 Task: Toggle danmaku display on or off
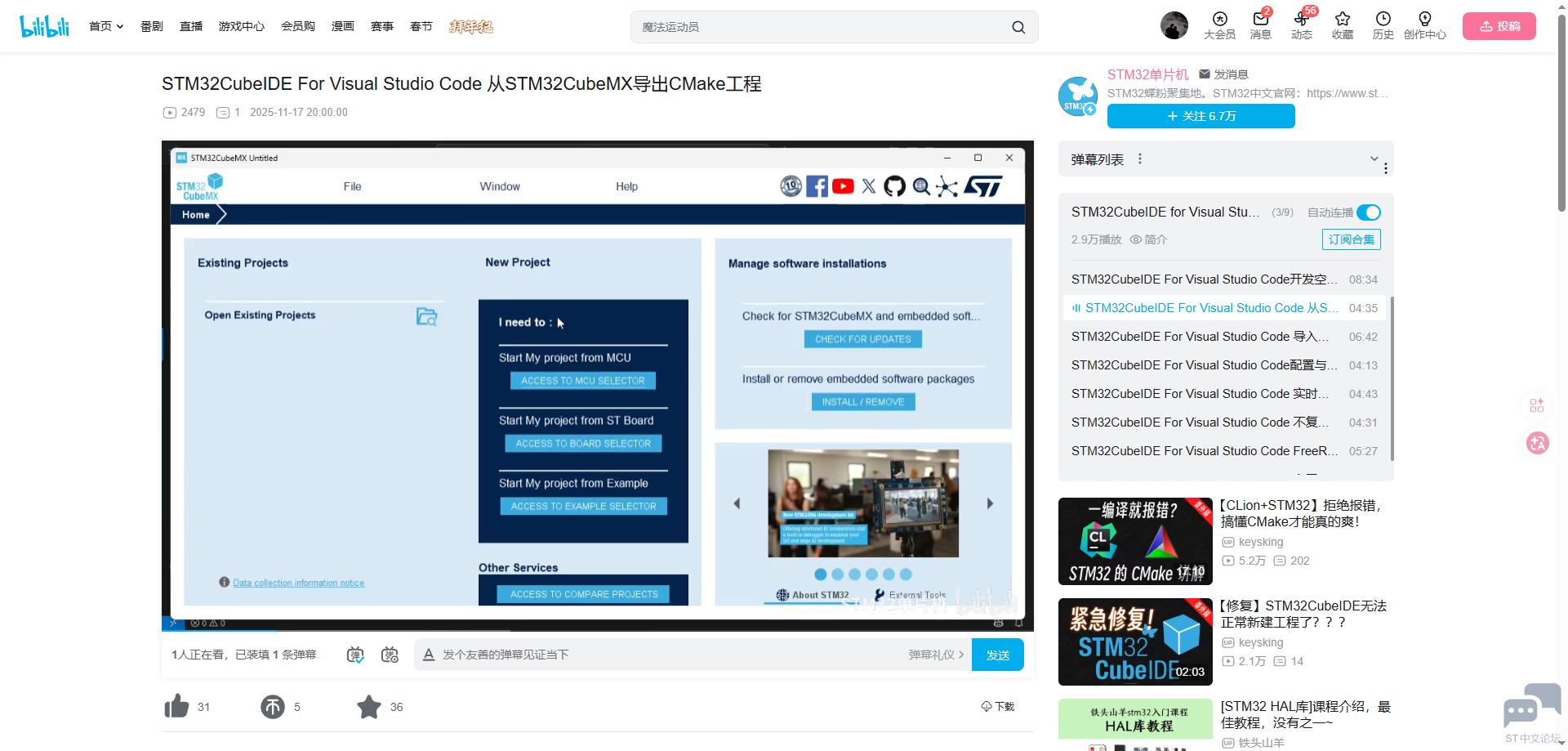coord(355,655)
